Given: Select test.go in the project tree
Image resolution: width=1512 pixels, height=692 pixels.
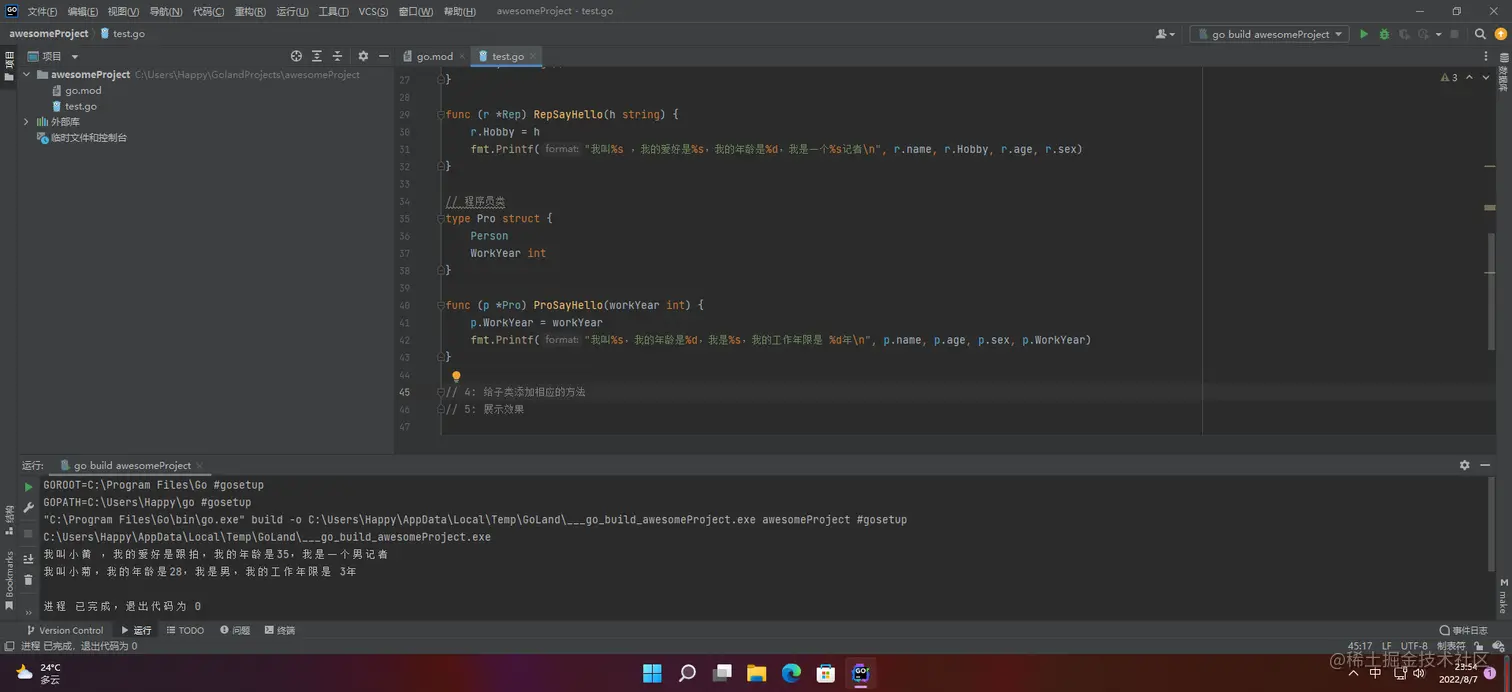Looking at the screenshot, I should [x=81, y=106].
